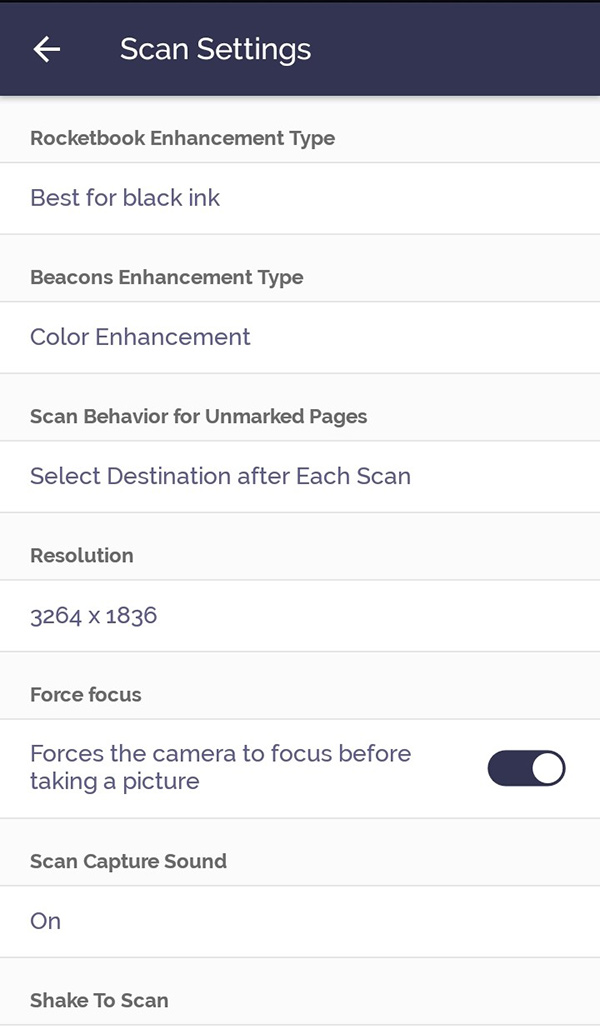Toggle the Force focus switch
The image size is (600, 1029).
526,768
